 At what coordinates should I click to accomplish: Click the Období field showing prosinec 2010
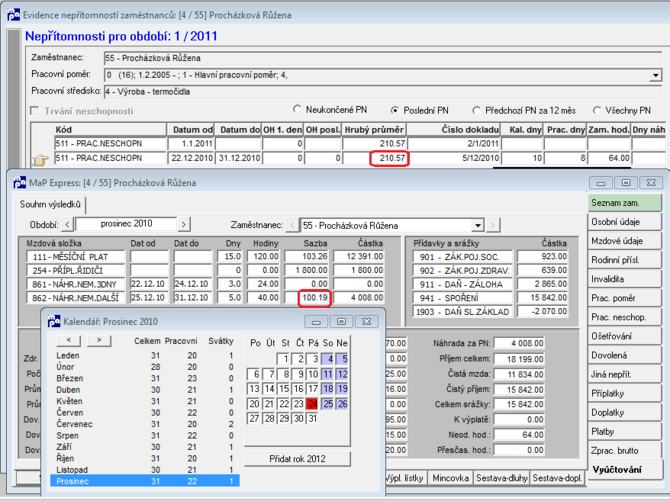(126, 224)
